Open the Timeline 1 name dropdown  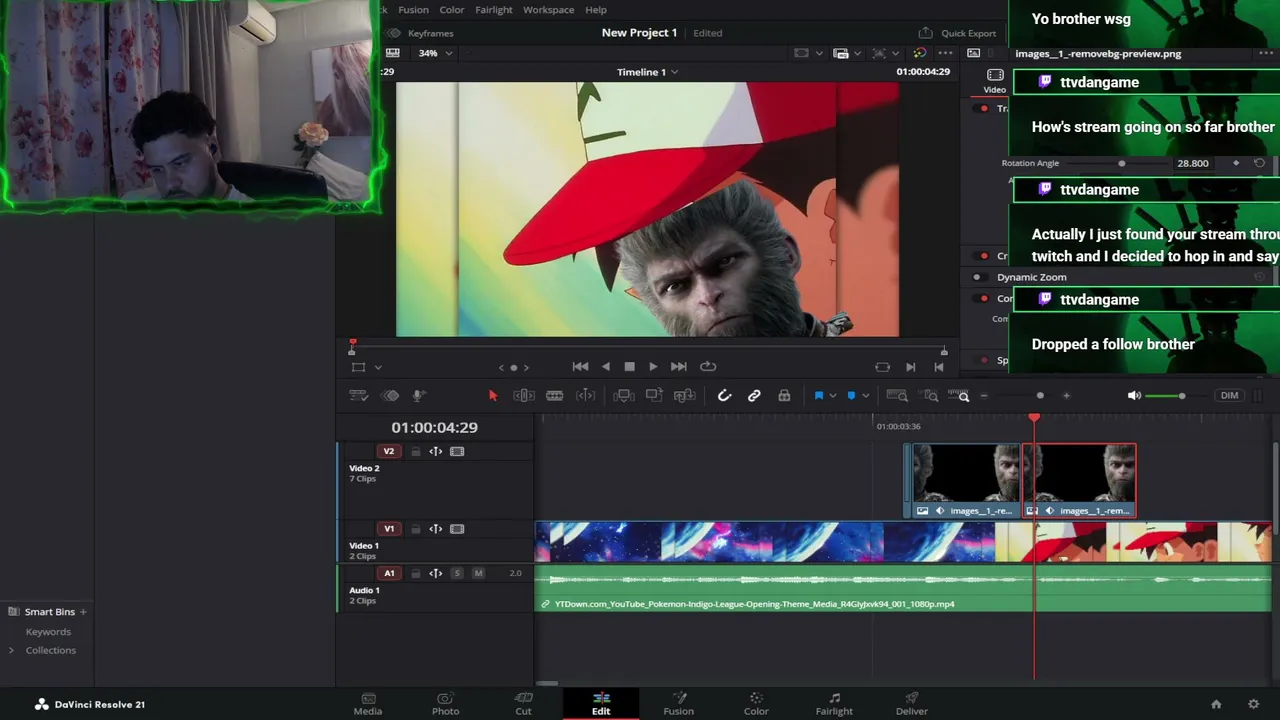647,72
